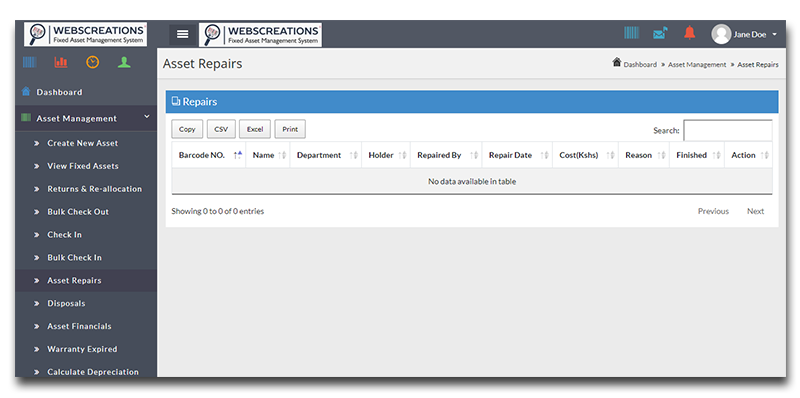Open View Fixed Assets in sidebar

(83, 166)
